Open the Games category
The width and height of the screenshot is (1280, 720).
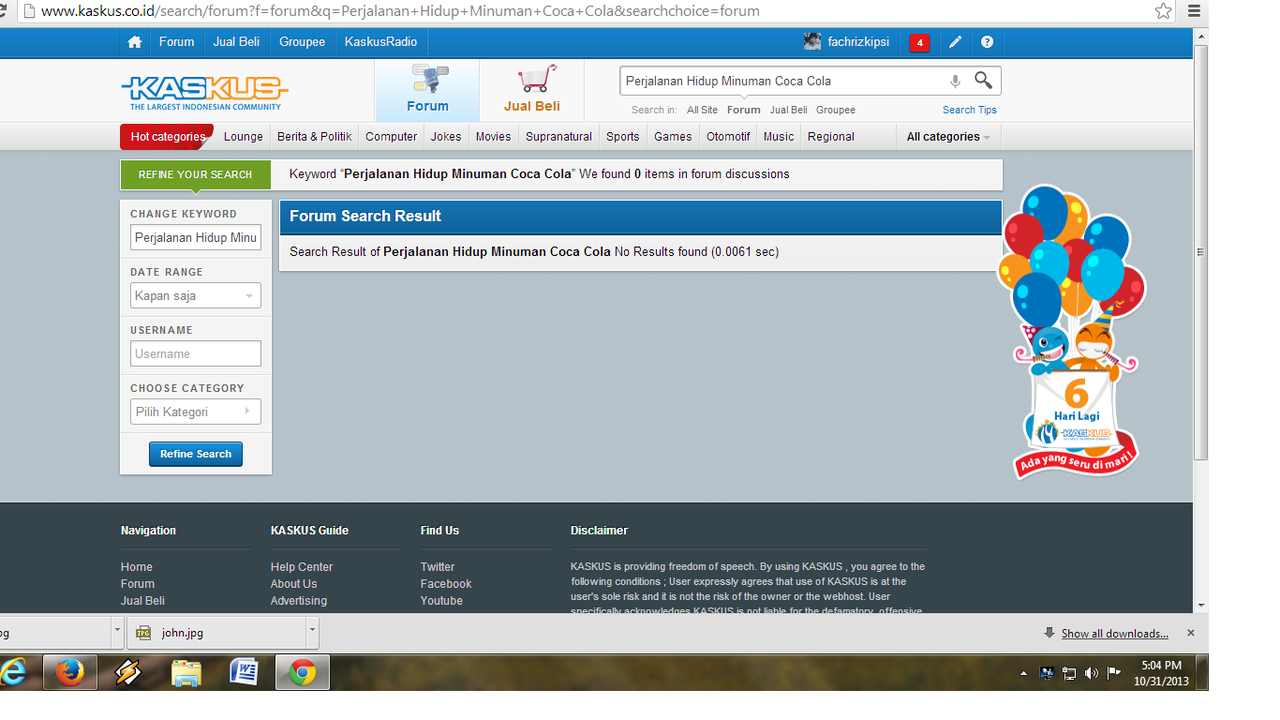click(673, 137)
